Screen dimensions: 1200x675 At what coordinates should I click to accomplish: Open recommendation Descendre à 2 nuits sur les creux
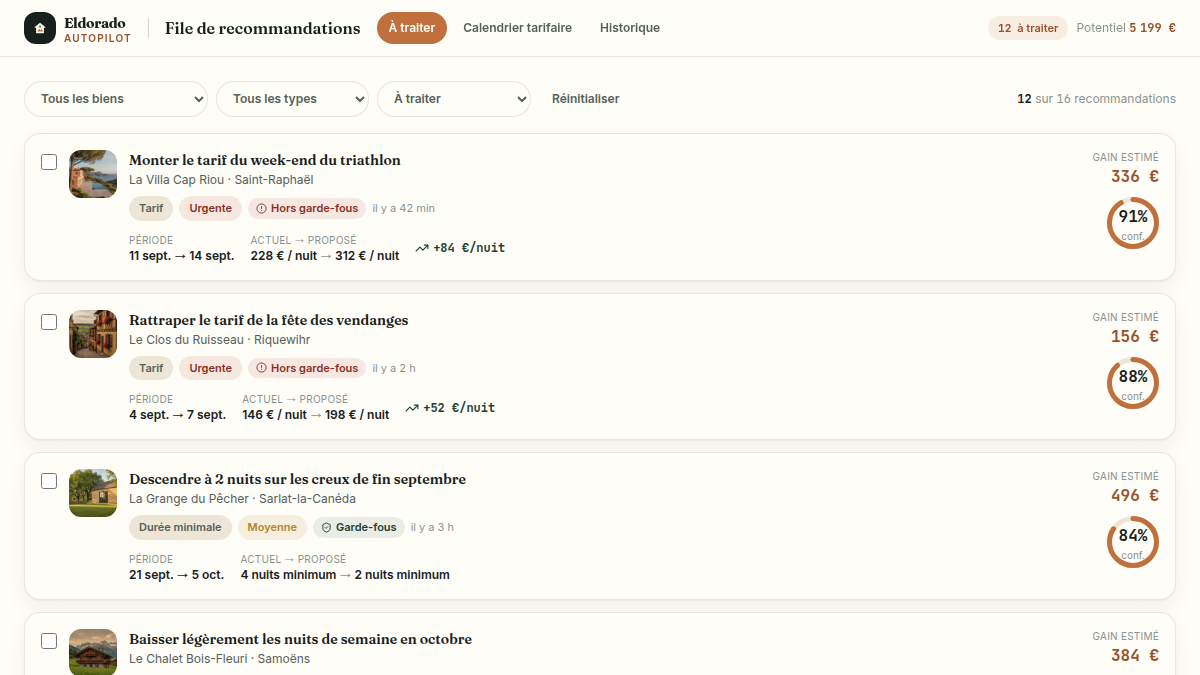298,479
